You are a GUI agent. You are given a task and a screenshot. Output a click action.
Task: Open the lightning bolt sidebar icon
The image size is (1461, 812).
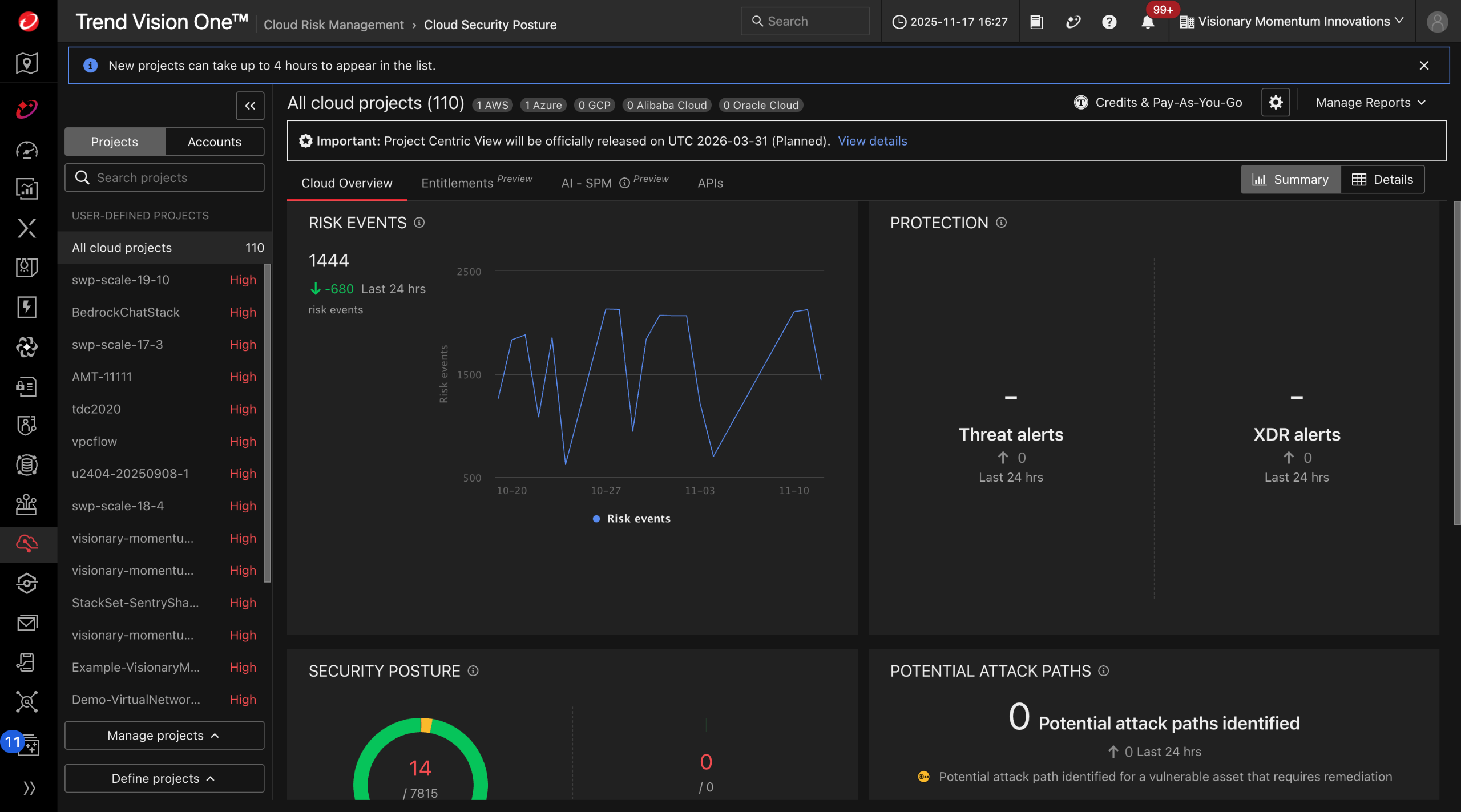point(27,306)
